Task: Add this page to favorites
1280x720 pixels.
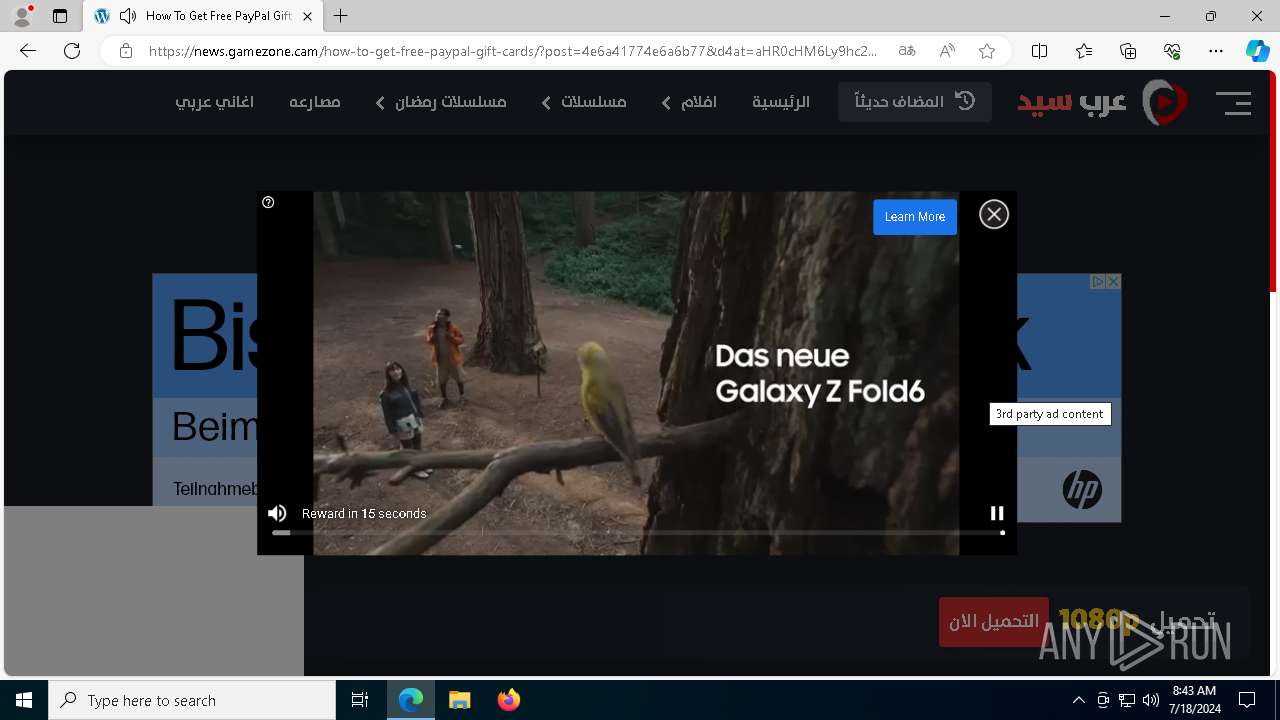Action: click(987, 51)
